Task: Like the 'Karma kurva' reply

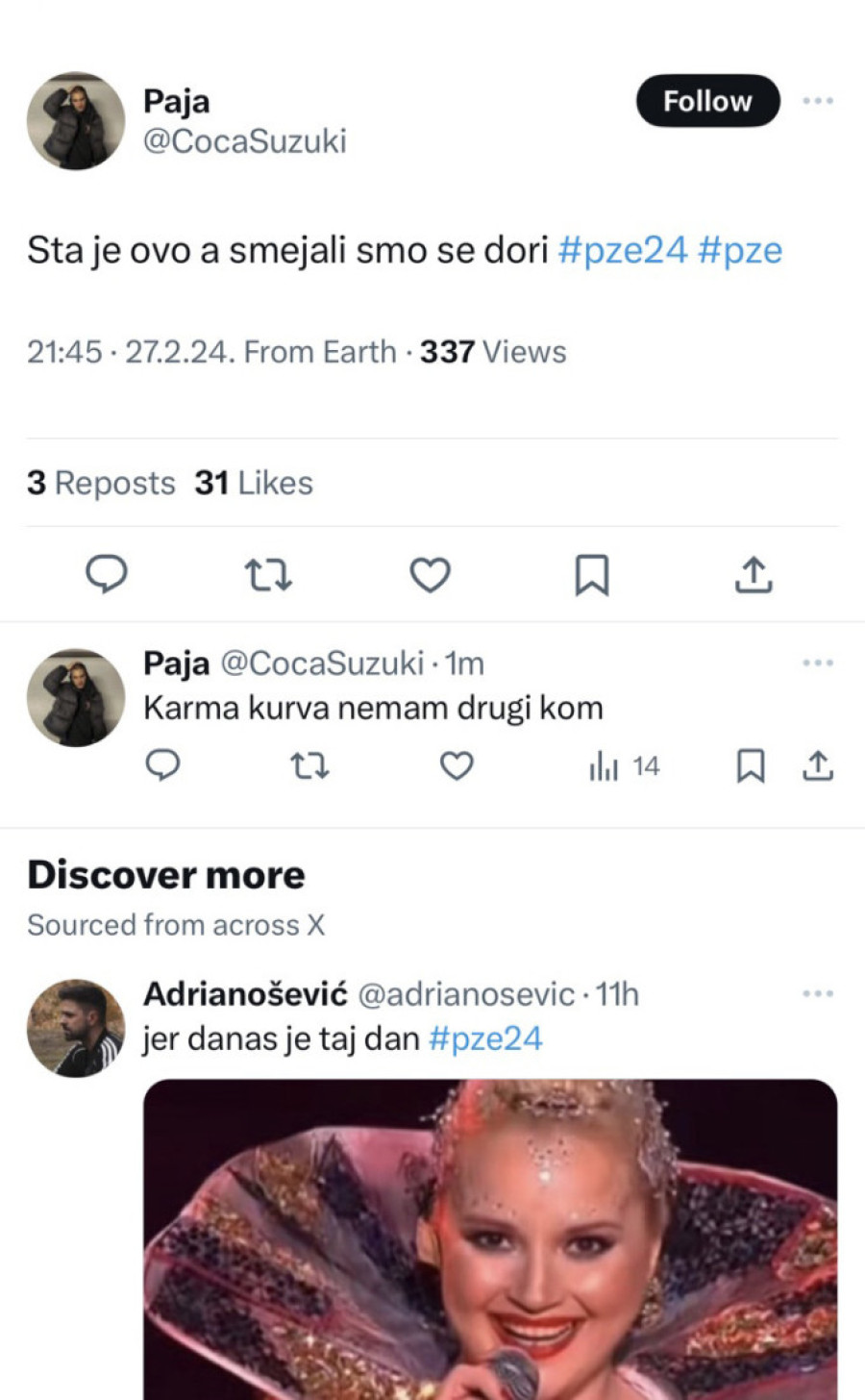Action: pyautogui.click(x=457, y=765)
